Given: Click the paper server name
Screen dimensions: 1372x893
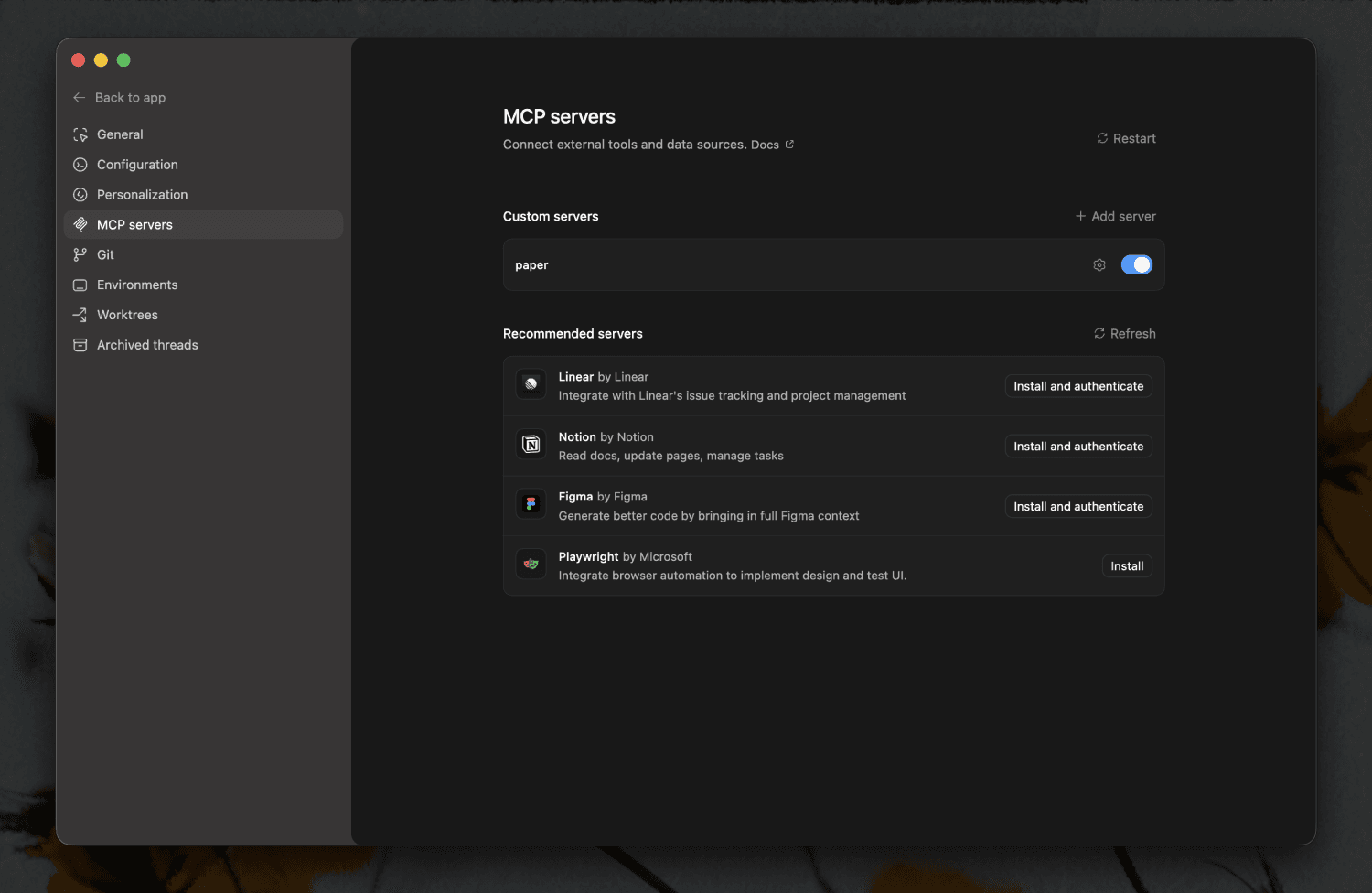Looking at the screenshot, I should point(531,265).
